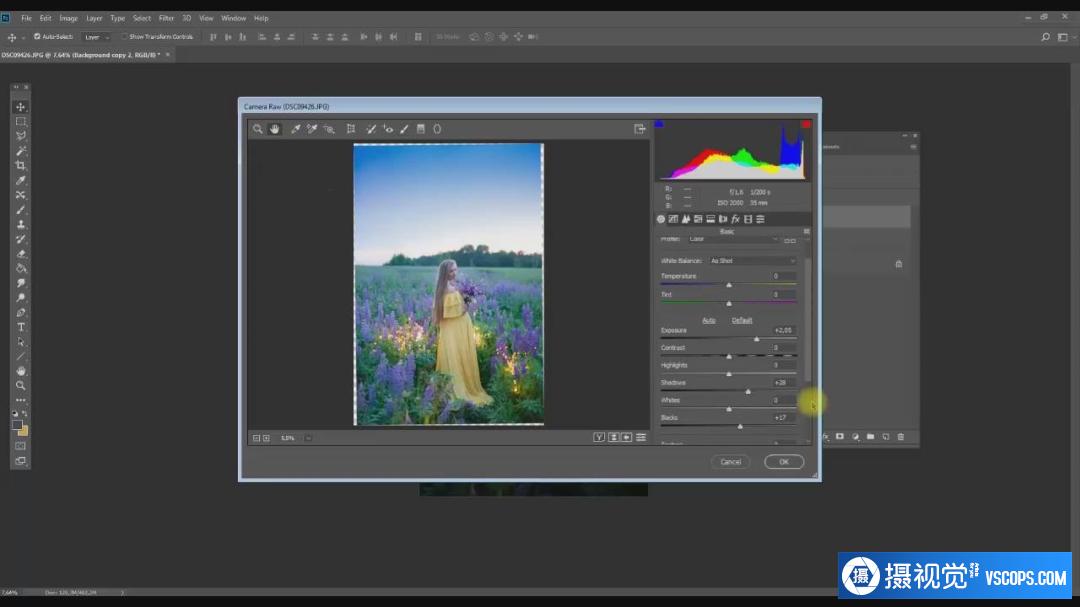Expand the Edit Toolbar three-dots menu

[x=21, y=400]
